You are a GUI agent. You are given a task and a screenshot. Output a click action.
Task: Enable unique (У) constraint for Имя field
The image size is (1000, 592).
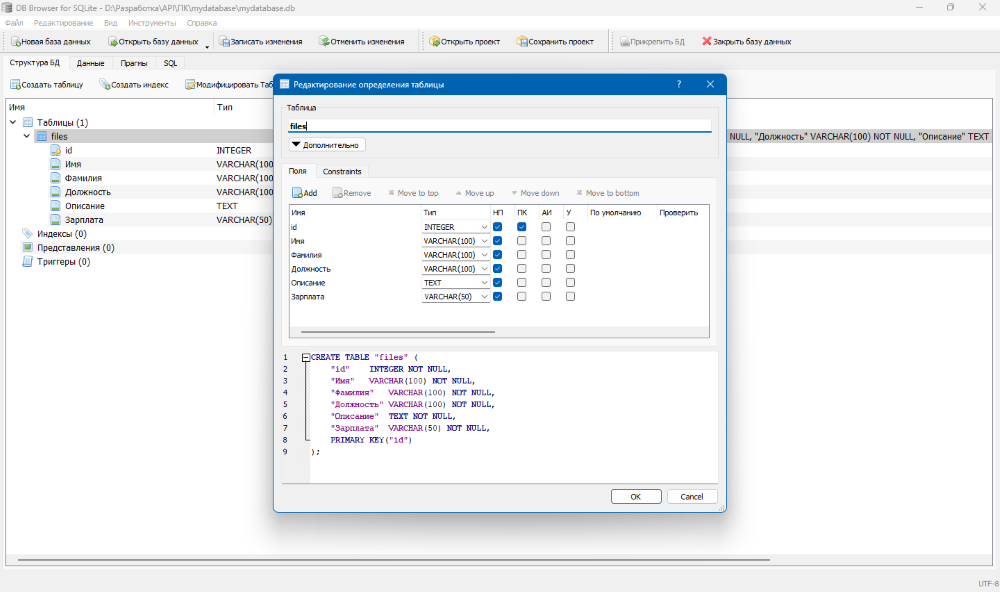click(570, 240)
